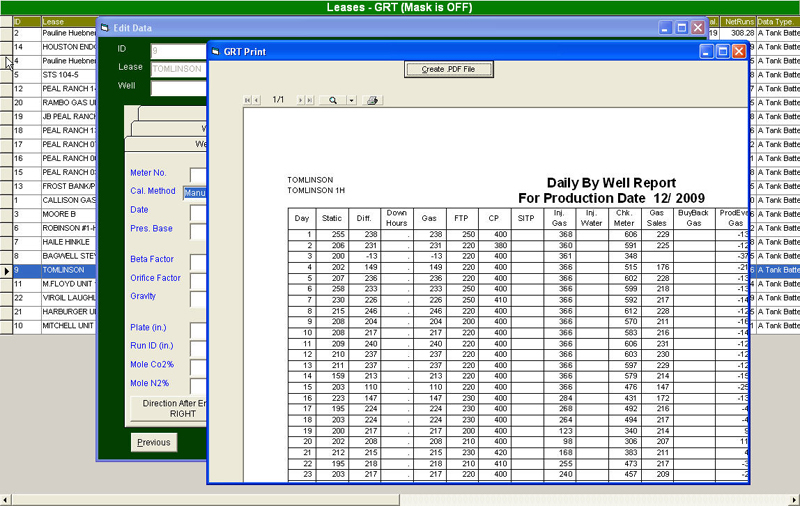Click the right arrow of horizontal scrollbar
The image size is (800, 506).
(794, 500)
